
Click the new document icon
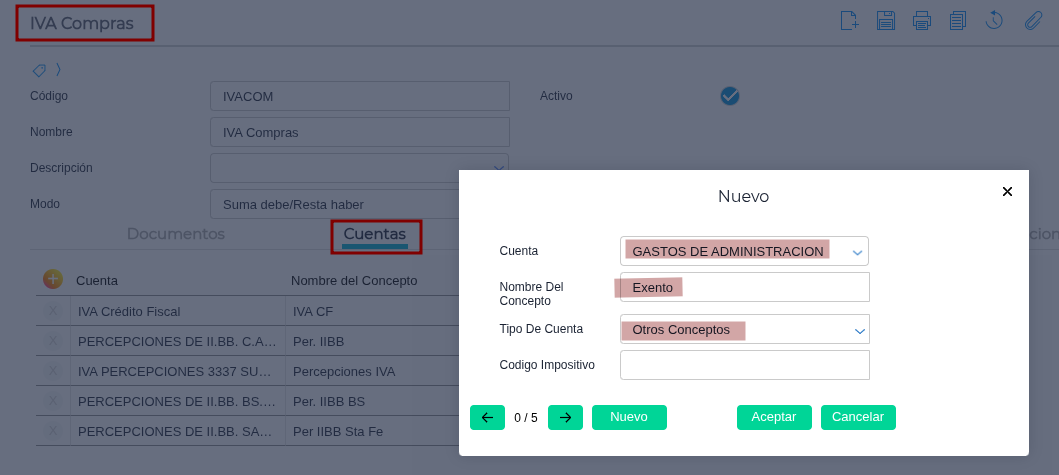(x=849, y=20)
